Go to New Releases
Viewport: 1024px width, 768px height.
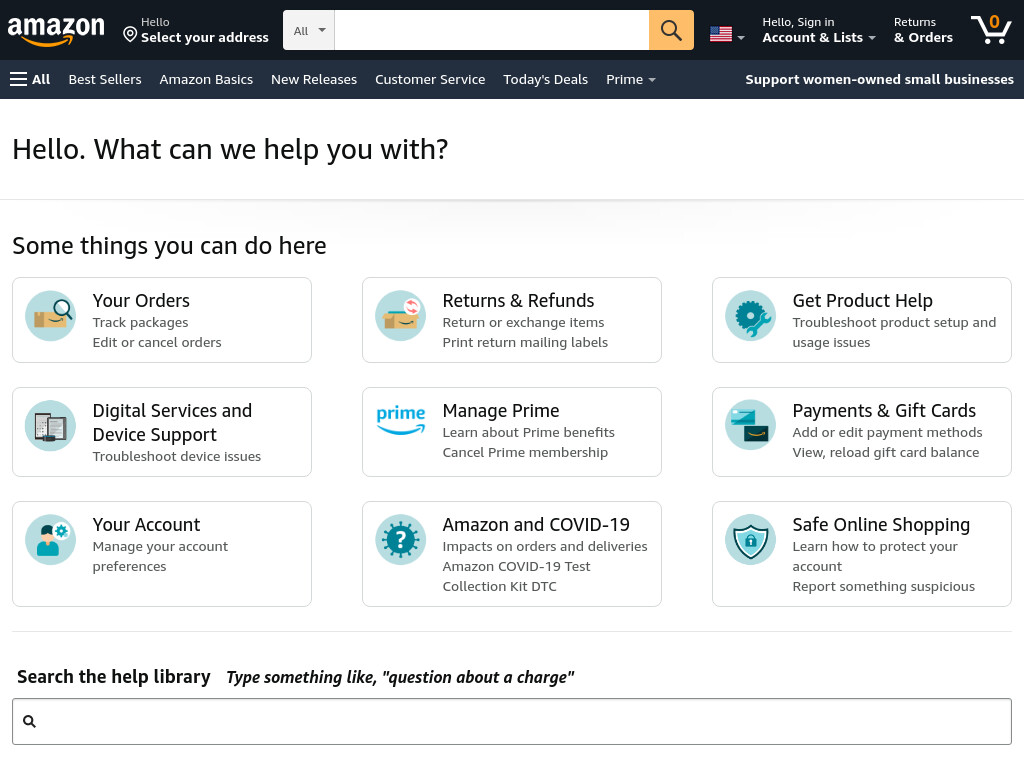tap(314, 80)
